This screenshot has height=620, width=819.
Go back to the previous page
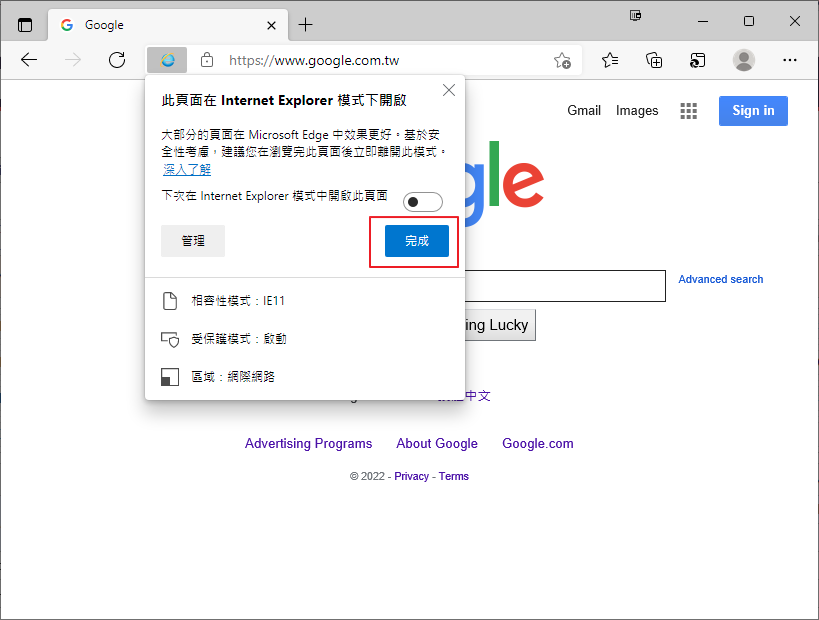(29, 60)
